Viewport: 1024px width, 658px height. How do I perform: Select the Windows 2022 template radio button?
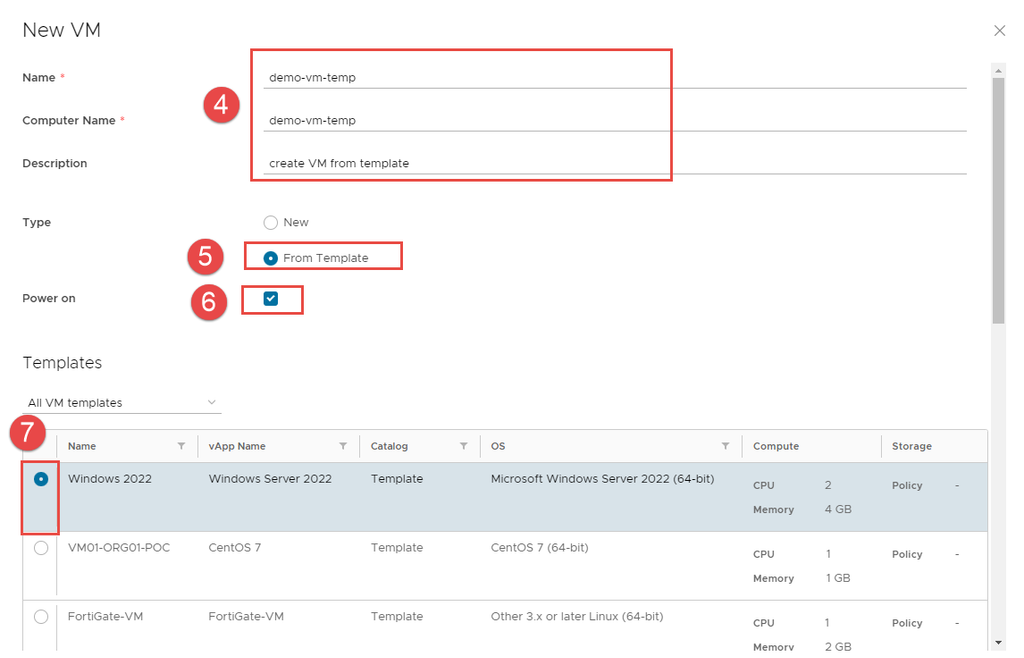point(41,479)
